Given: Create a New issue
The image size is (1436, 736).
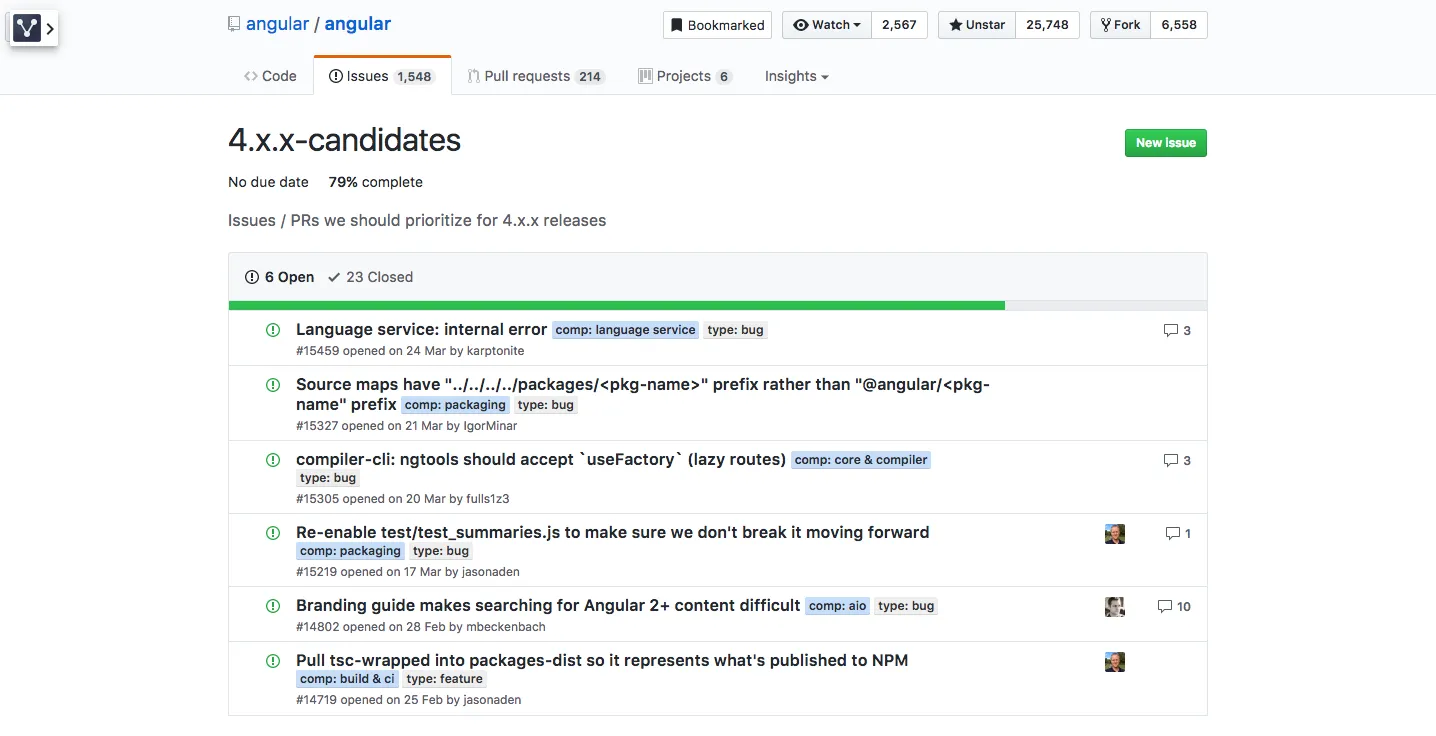Looking at the screenshot, I should 1165,143.
